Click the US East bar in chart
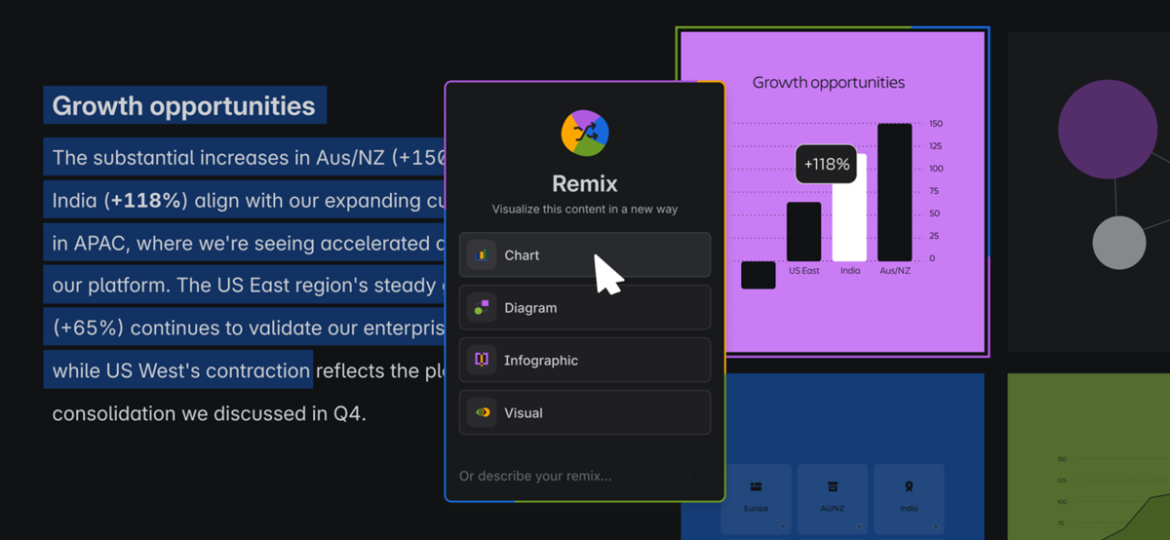 804,231
